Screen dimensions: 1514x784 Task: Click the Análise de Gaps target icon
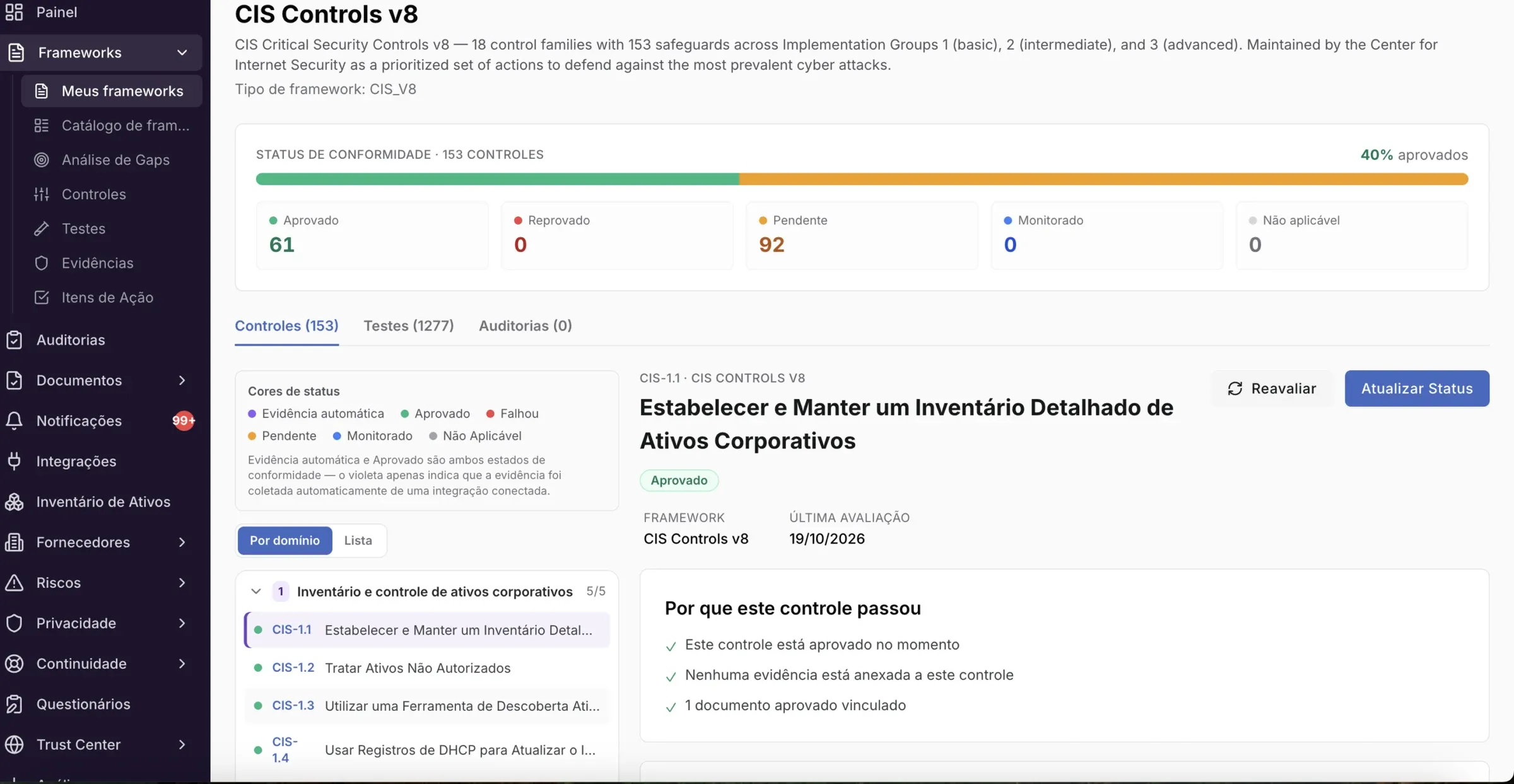click(x=42, y=160)
